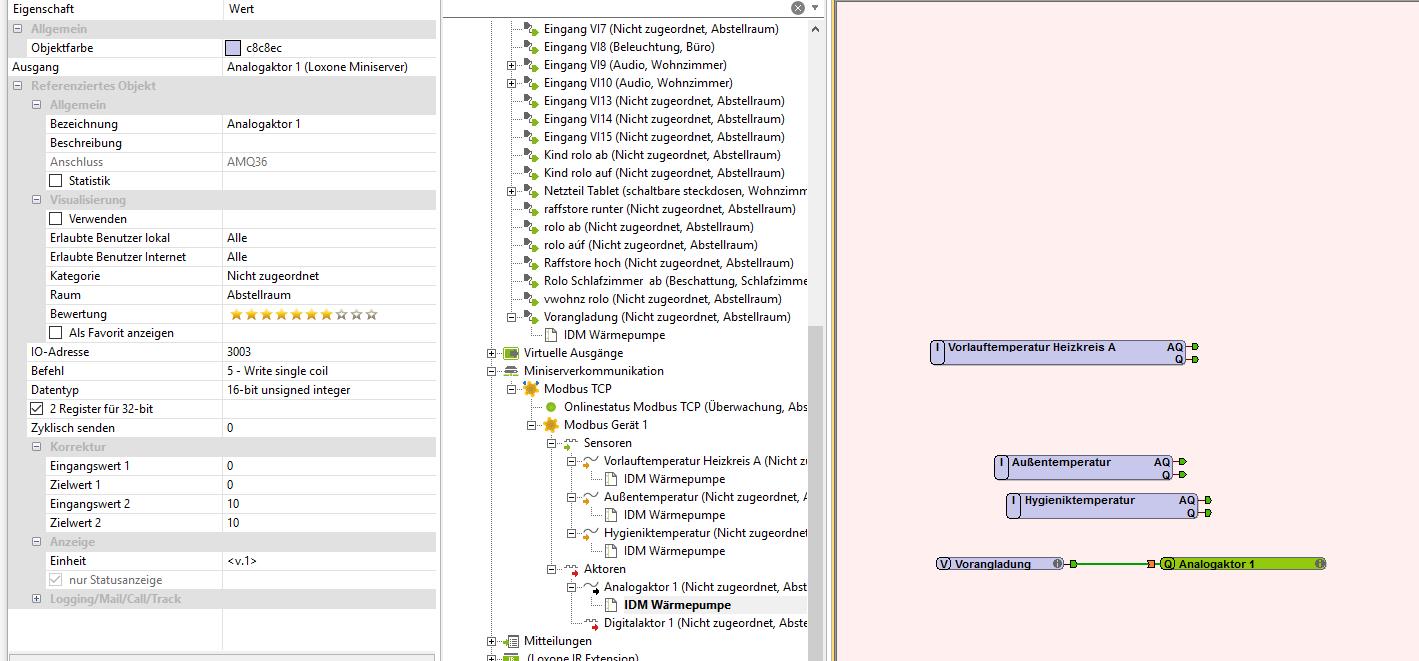Click the page icon under Vorangladung tree item
Screen dimensions: 1419x661
pos(551,335)
